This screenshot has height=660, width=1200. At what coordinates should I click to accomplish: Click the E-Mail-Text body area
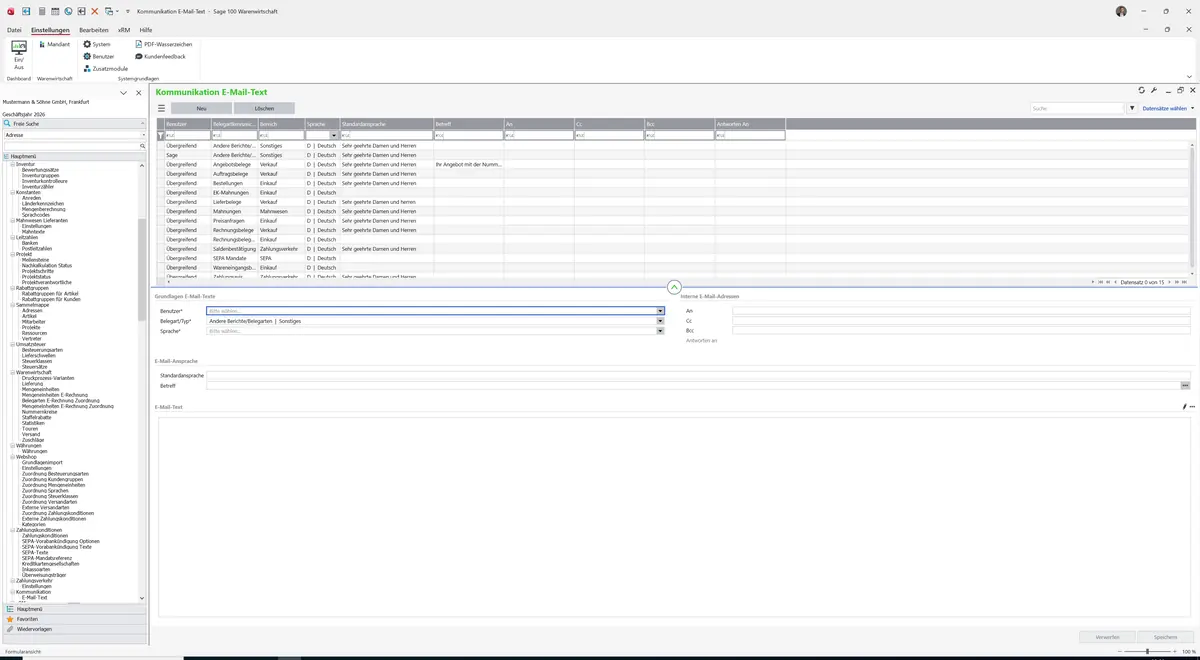coord(674,515)
